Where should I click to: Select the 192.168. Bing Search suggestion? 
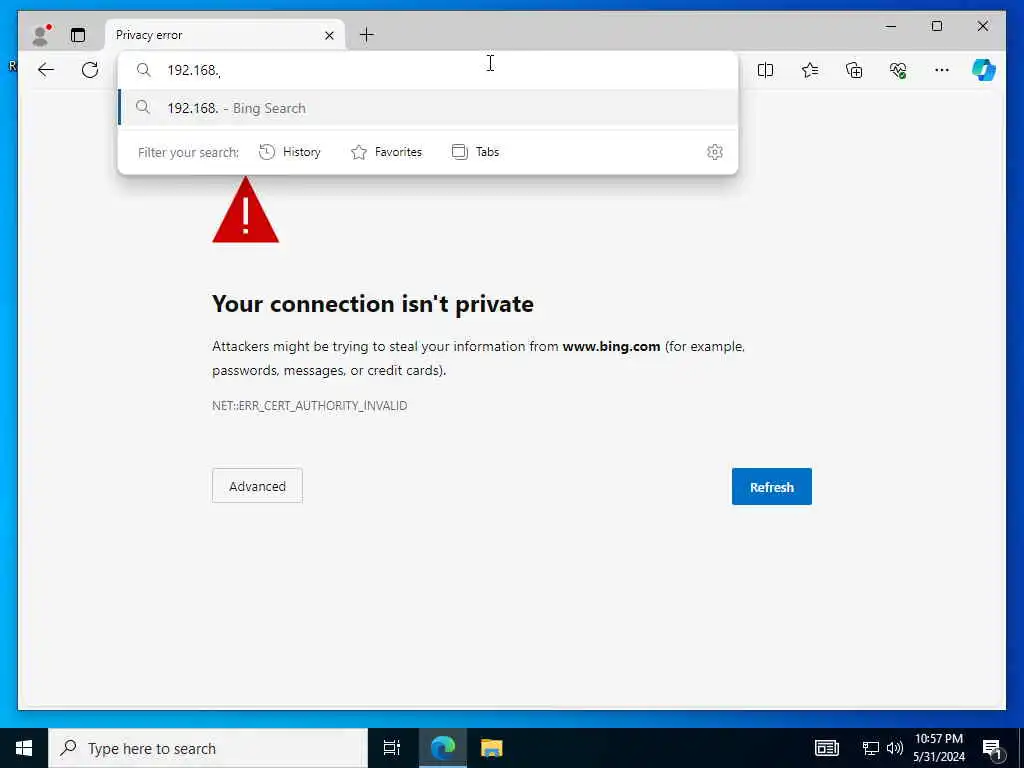428,108
